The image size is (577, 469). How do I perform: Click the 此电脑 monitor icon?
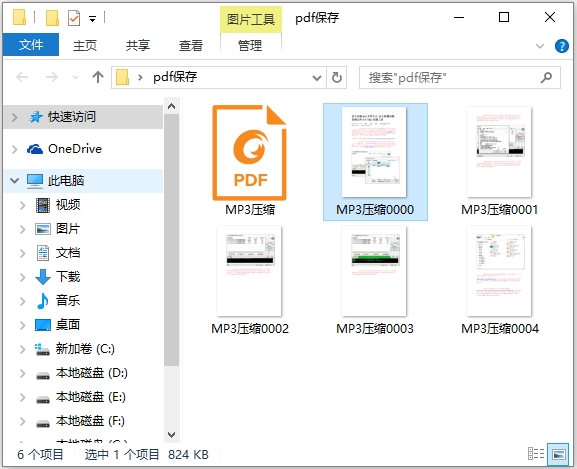point(35,181)
